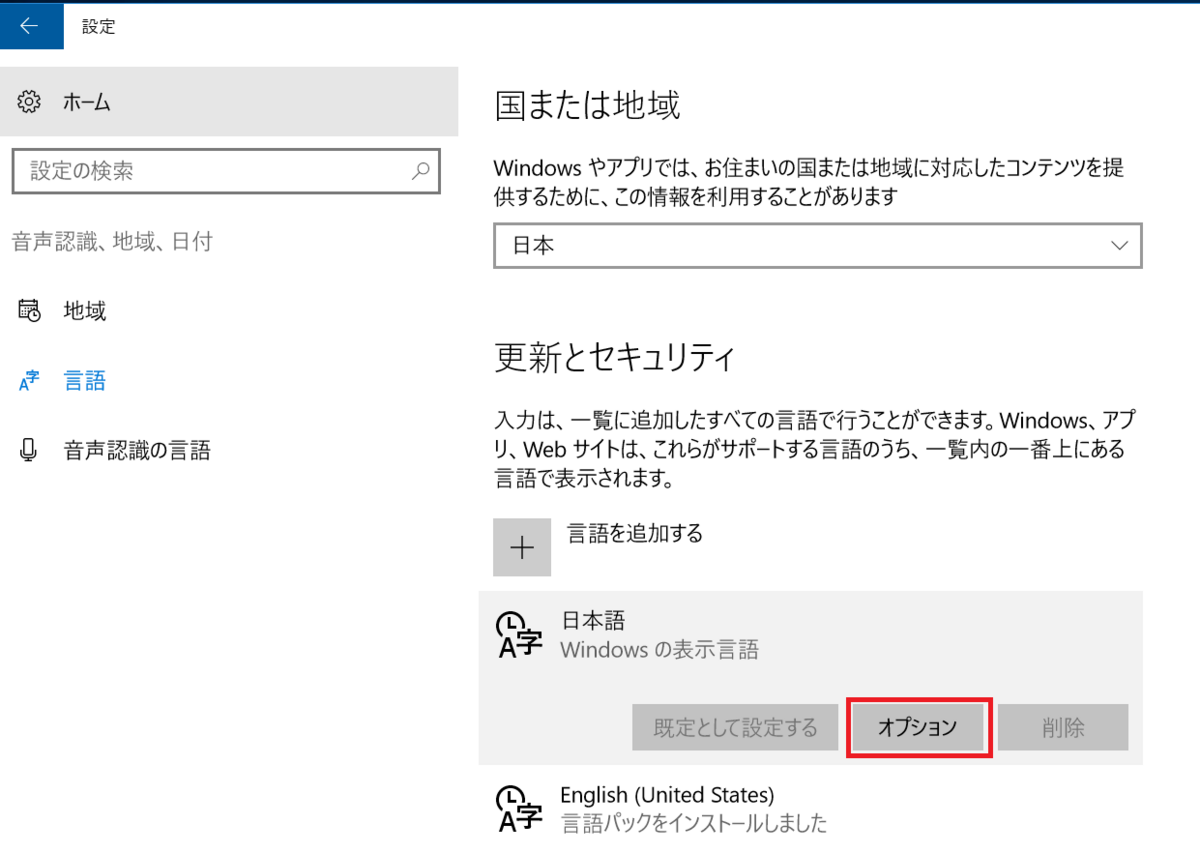Click the 言語 language icon in sidebar
This screenshot has height=853, width=1200.
point(30,381)
